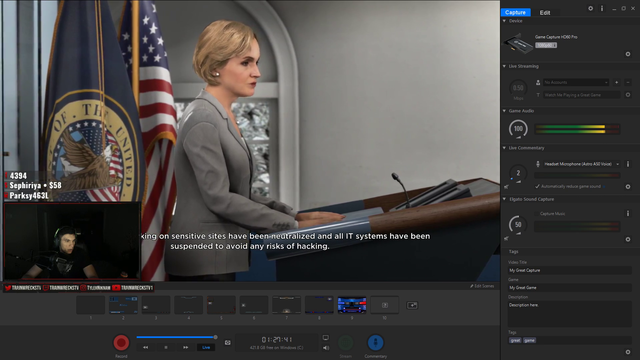Adjust the Sound Capture volume dial at 50
Image resolution: width=640 pixels, height=360 pixels.
(518, 224)
